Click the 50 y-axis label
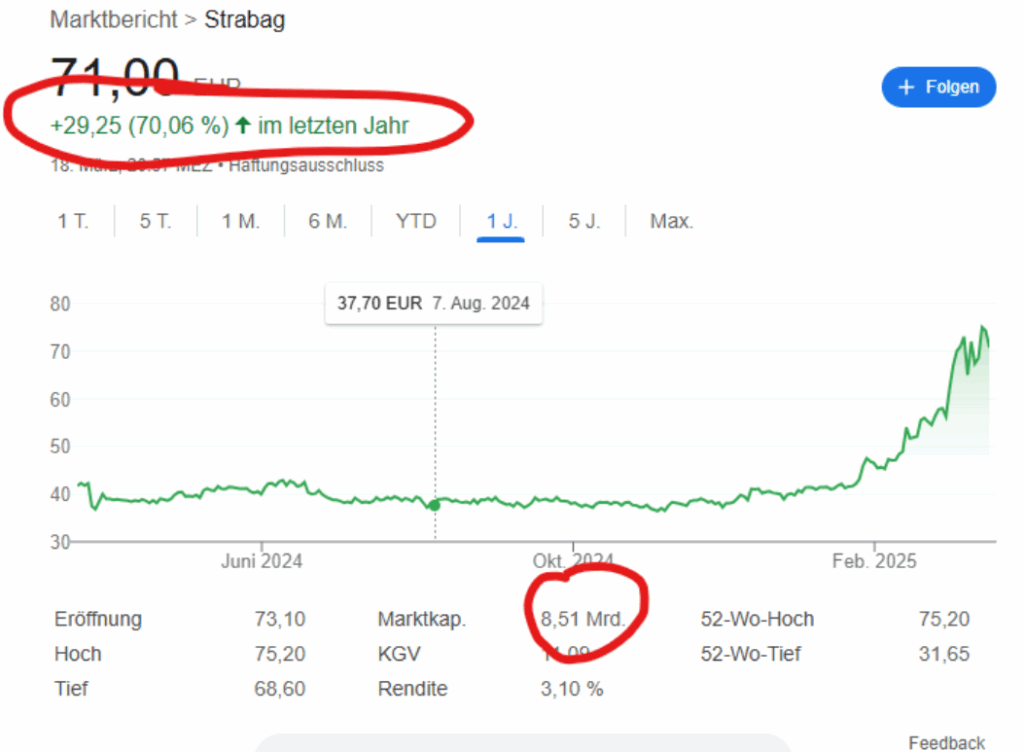 [x=60, y=446]
